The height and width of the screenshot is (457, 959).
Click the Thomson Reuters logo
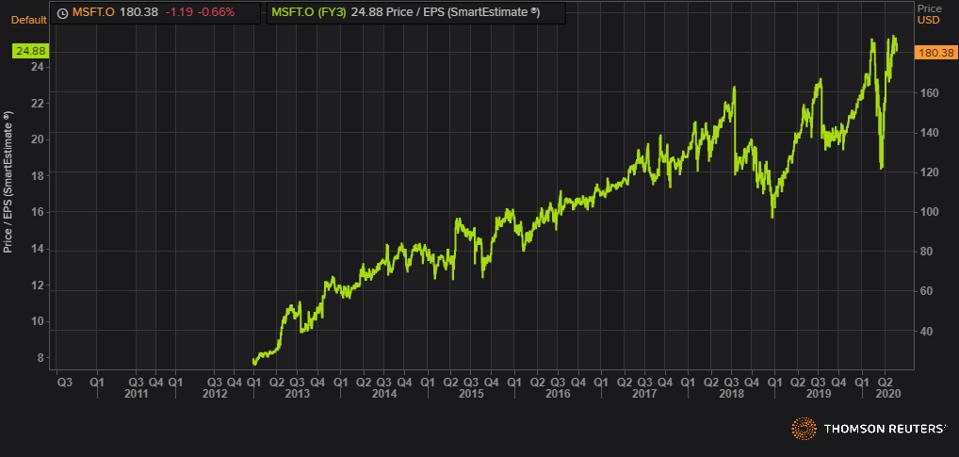pos(868,429)
